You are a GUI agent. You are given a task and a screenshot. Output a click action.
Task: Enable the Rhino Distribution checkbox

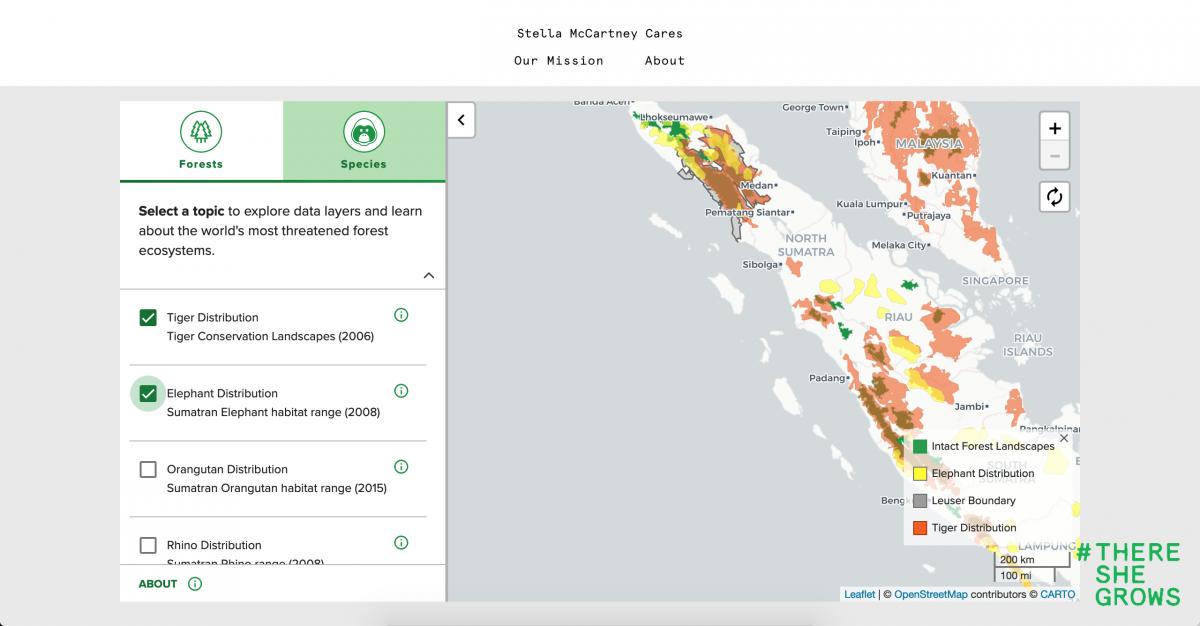click(148, 545)
